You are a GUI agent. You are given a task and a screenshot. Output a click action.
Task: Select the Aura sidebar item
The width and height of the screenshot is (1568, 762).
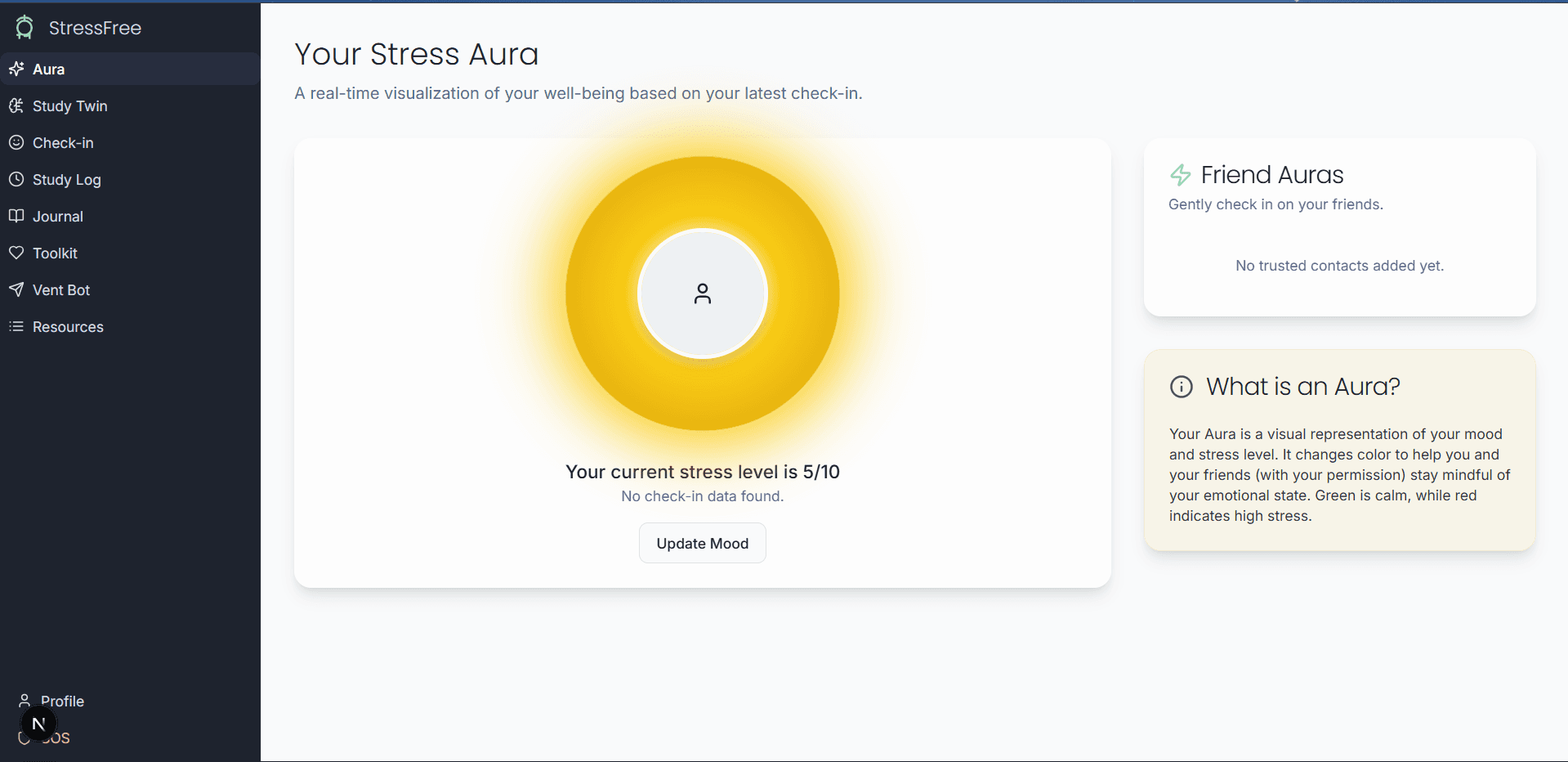[x=49, y=69]
